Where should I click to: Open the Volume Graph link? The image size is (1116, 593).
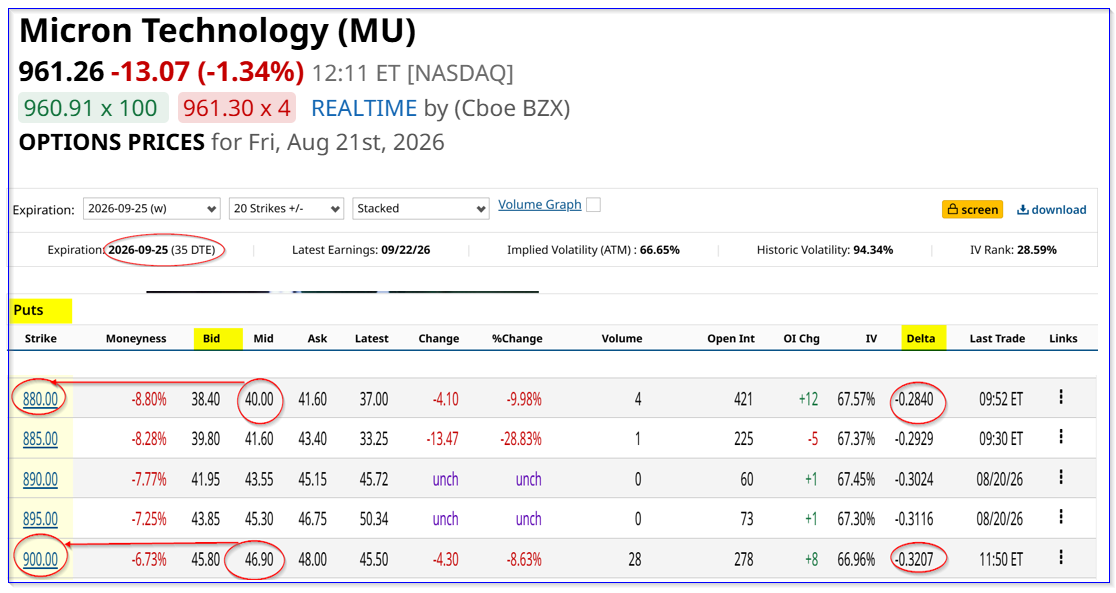(539, 205)
